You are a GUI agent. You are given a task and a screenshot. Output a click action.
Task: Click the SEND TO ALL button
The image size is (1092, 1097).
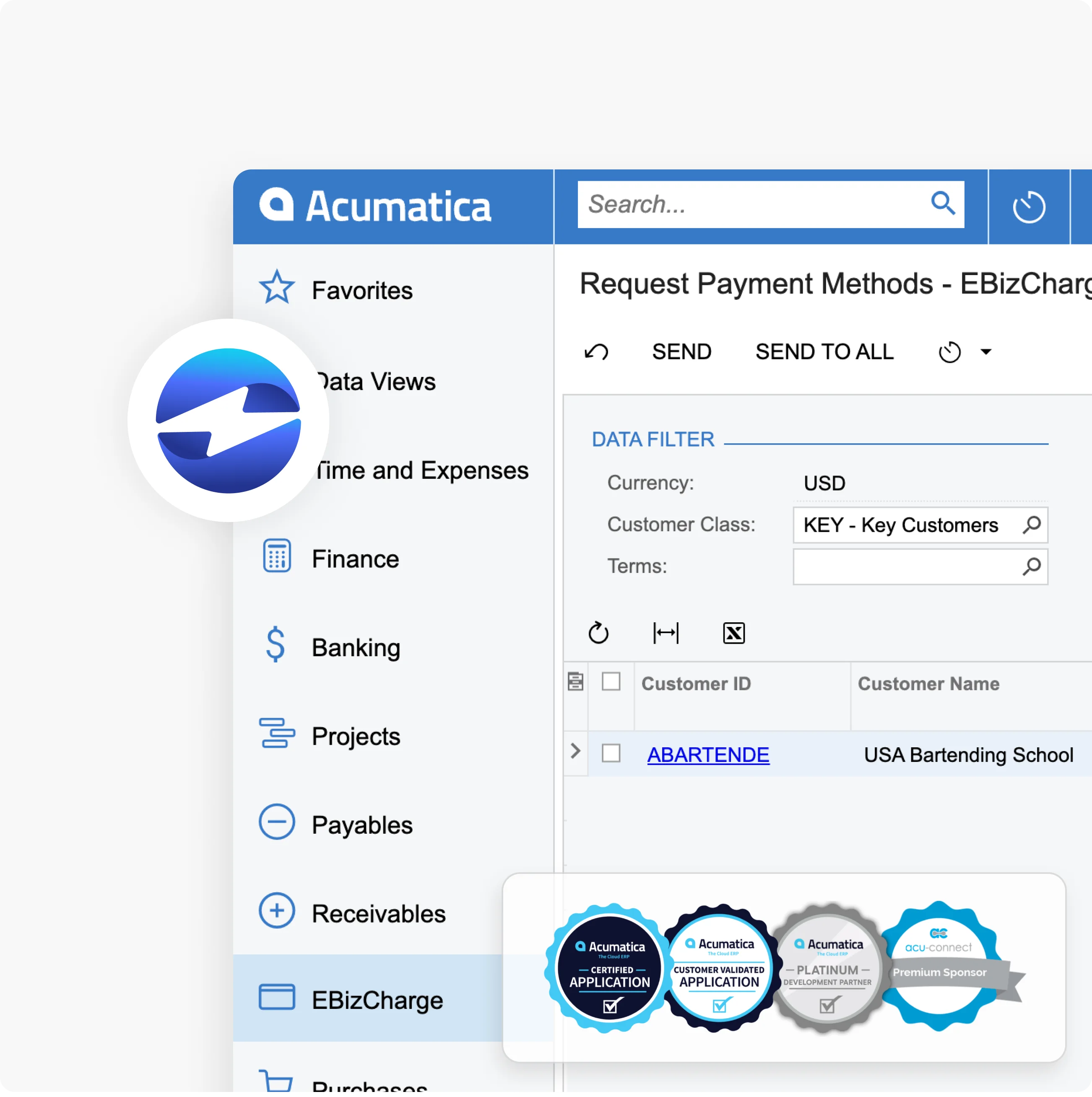pos(824,352)
